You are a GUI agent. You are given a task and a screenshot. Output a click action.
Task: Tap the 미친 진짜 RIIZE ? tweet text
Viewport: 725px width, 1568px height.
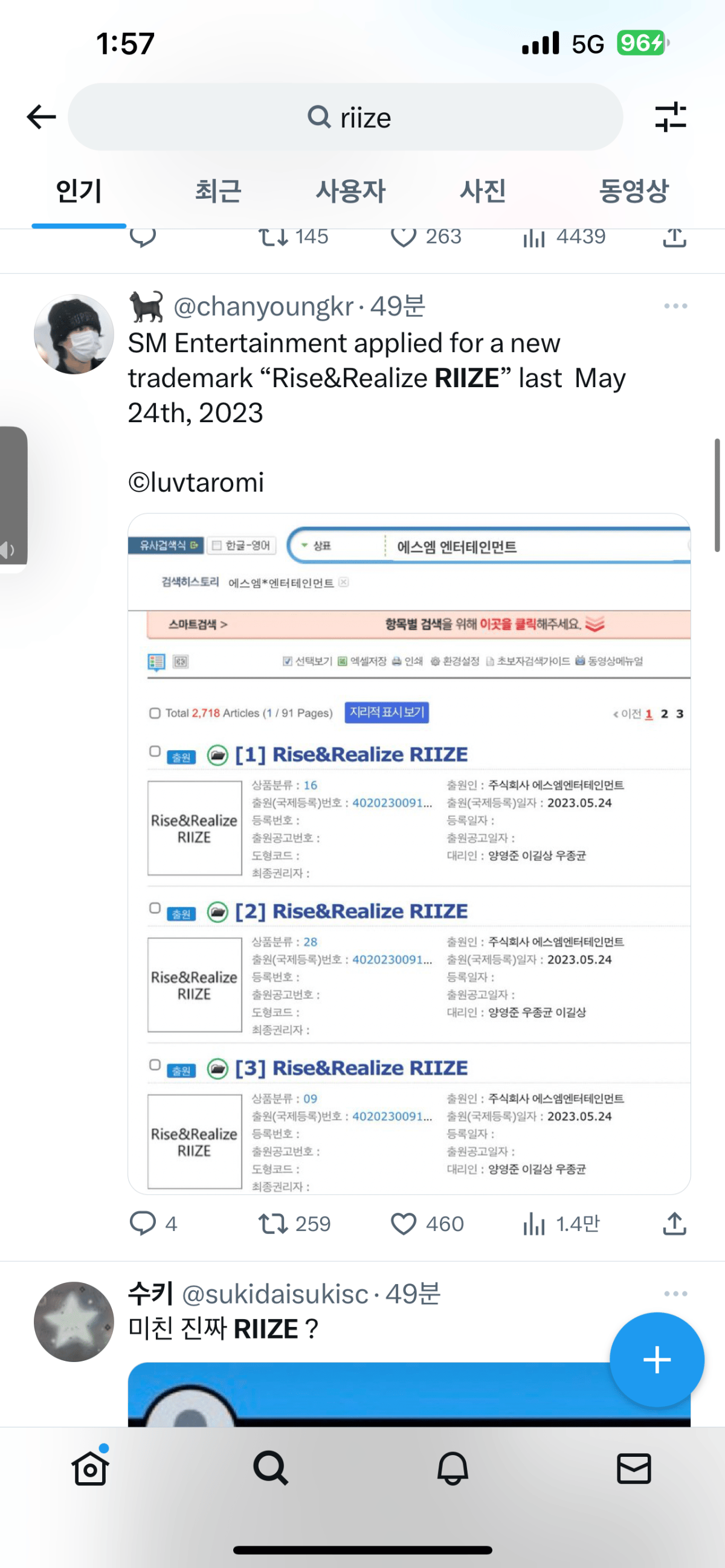click(x=223, y=1329)
